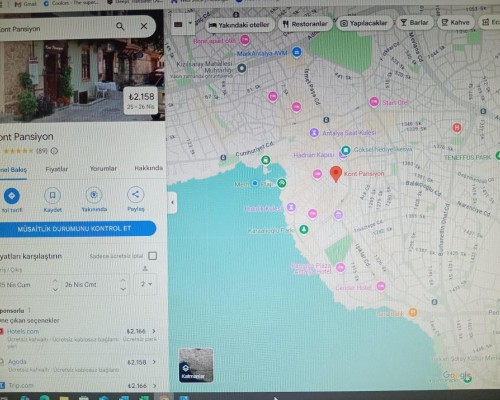Image resolution: width=500 pixels, height=400 pixels.
Task: Click the MarkAntalya AVM shopping marker
Action: pyautogui.click(x=296, y=52)
